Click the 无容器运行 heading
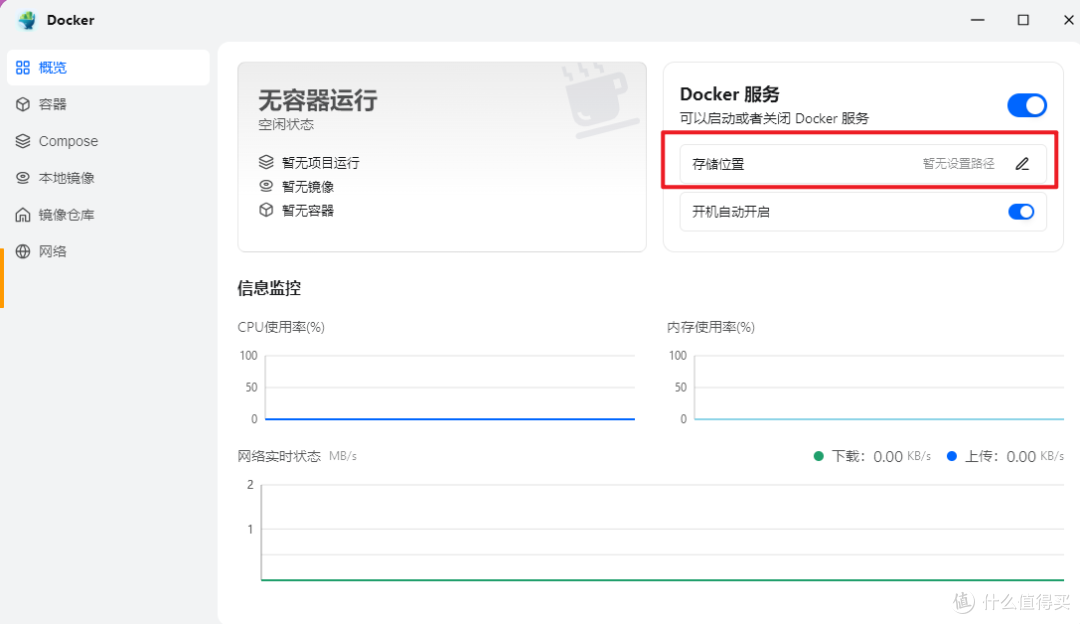 [318, 101]
